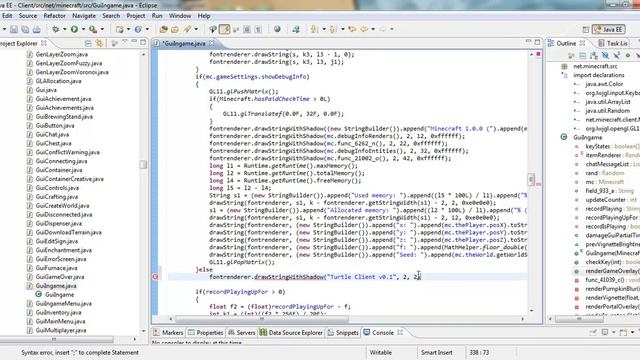This screenshot has width=640, height=360.
Task: Run the program with the green Run icon
Action: [74, 29]
